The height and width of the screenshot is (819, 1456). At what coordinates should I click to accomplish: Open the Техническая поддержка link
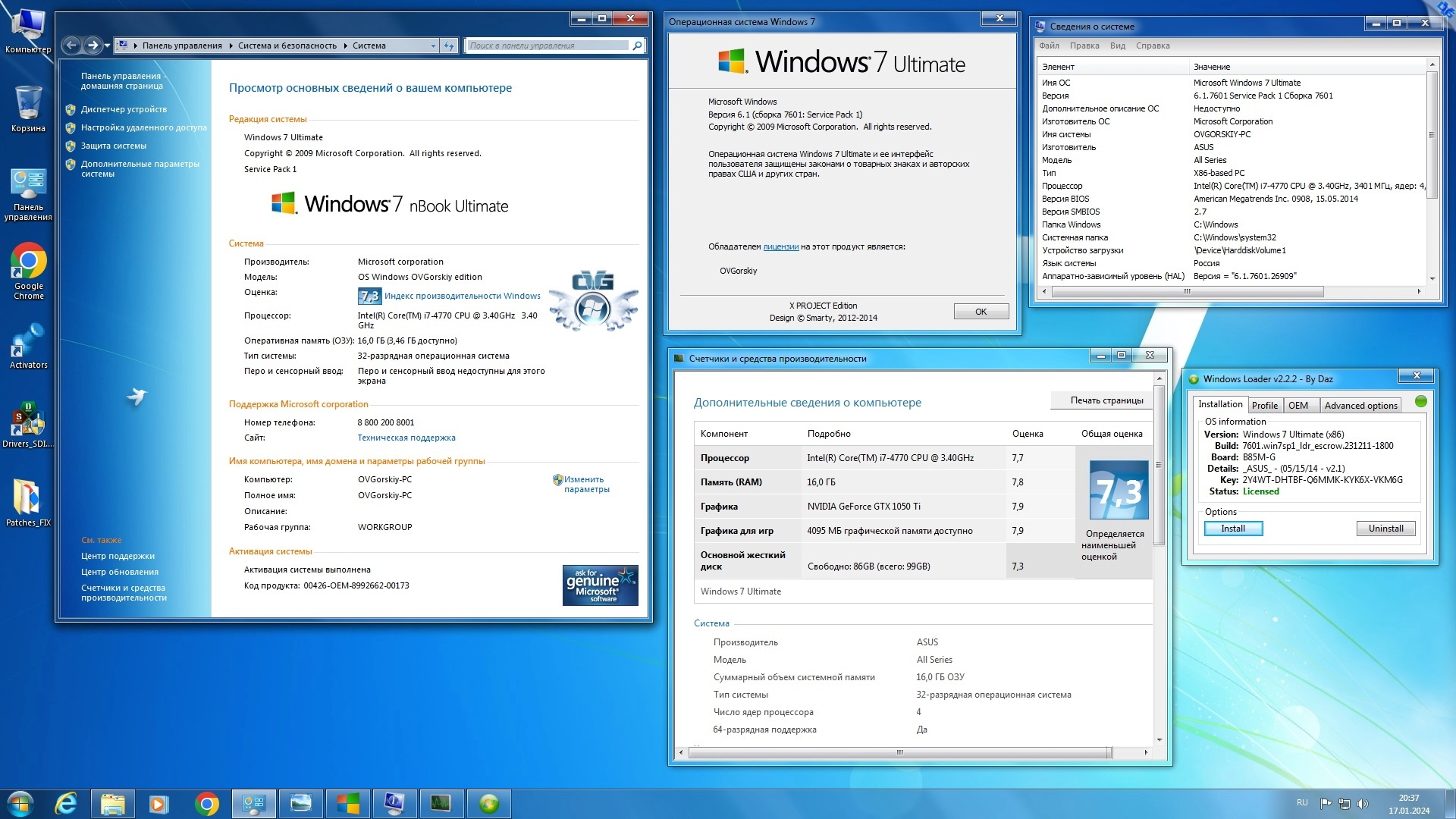406,438
